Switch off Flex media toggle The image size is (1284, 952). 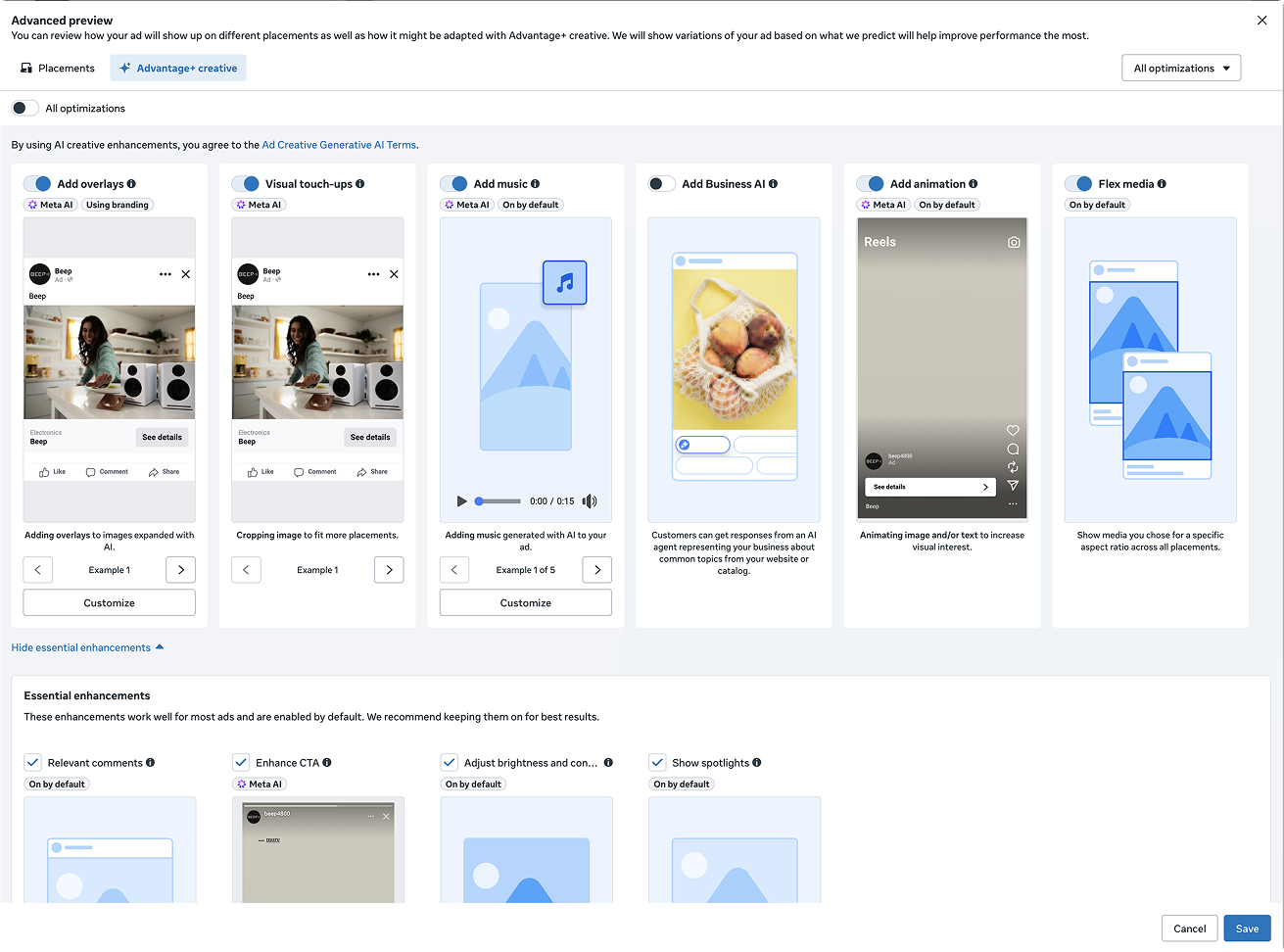tap(1078, 184)
